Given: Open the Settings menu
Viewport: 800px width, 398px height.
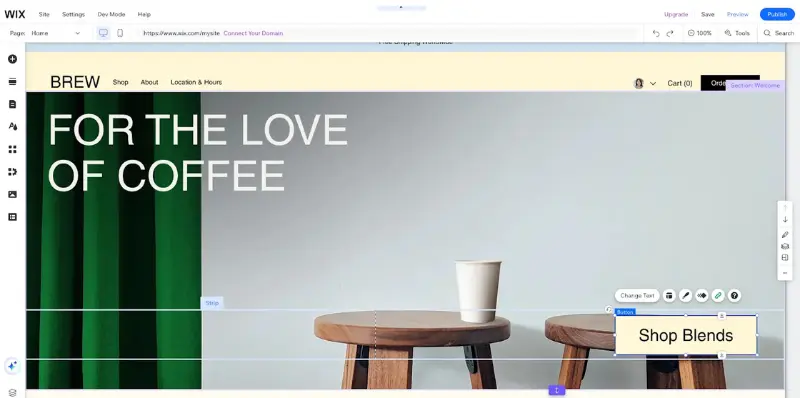Looking at the screenshot, I should (73, 14).
